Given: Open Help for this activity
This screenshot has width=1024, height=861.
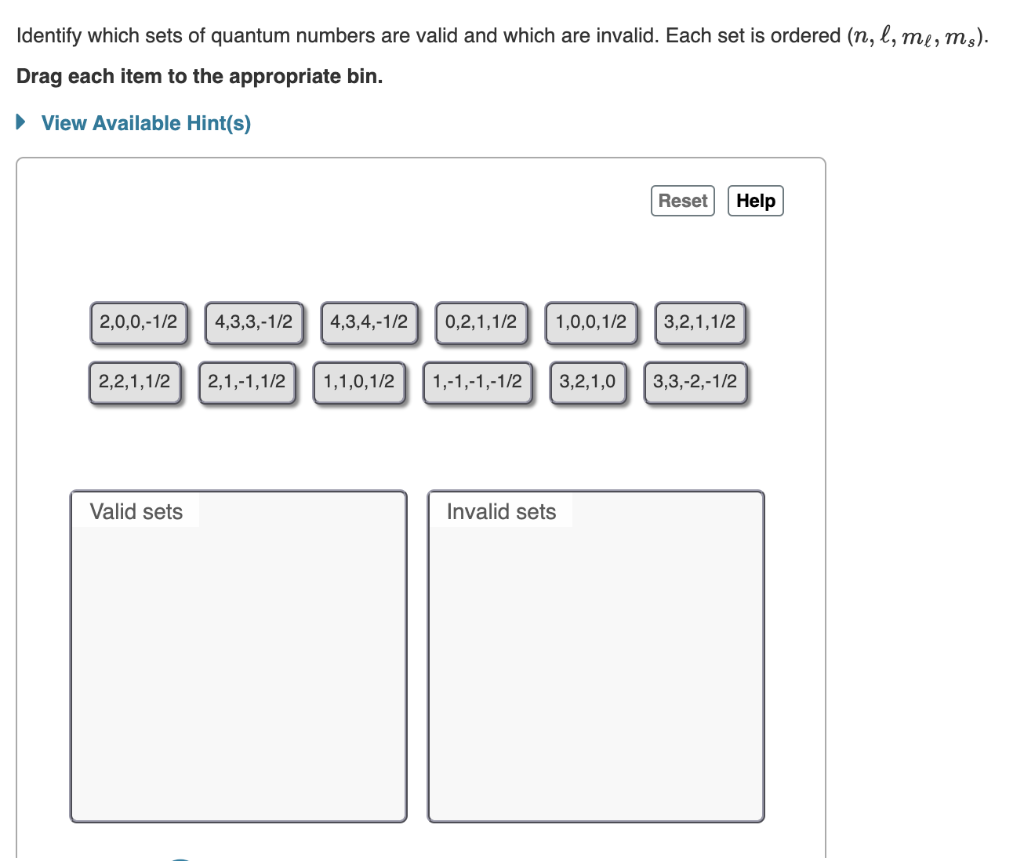Looking at the screenshot, I should (x=756, y=200).
